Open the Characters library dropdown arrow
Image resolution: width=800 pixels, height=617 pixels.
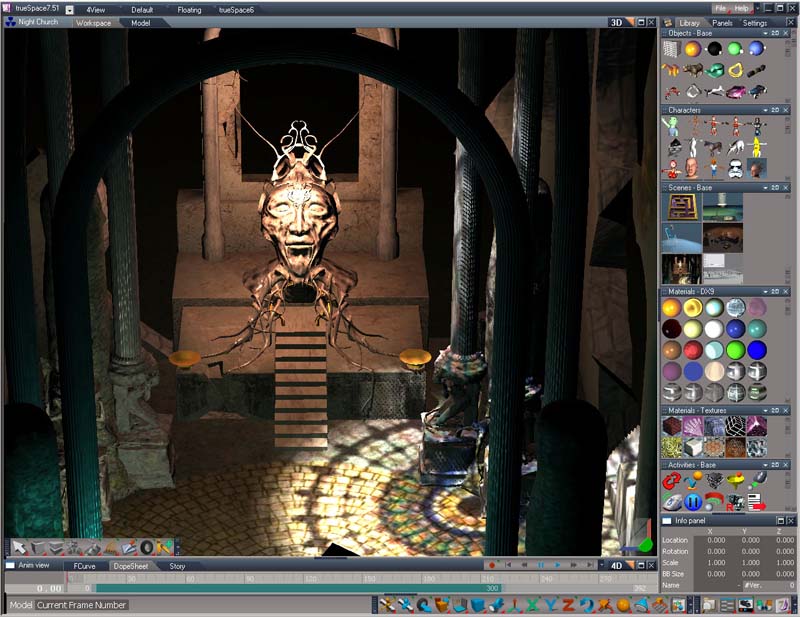coord(765,110)
